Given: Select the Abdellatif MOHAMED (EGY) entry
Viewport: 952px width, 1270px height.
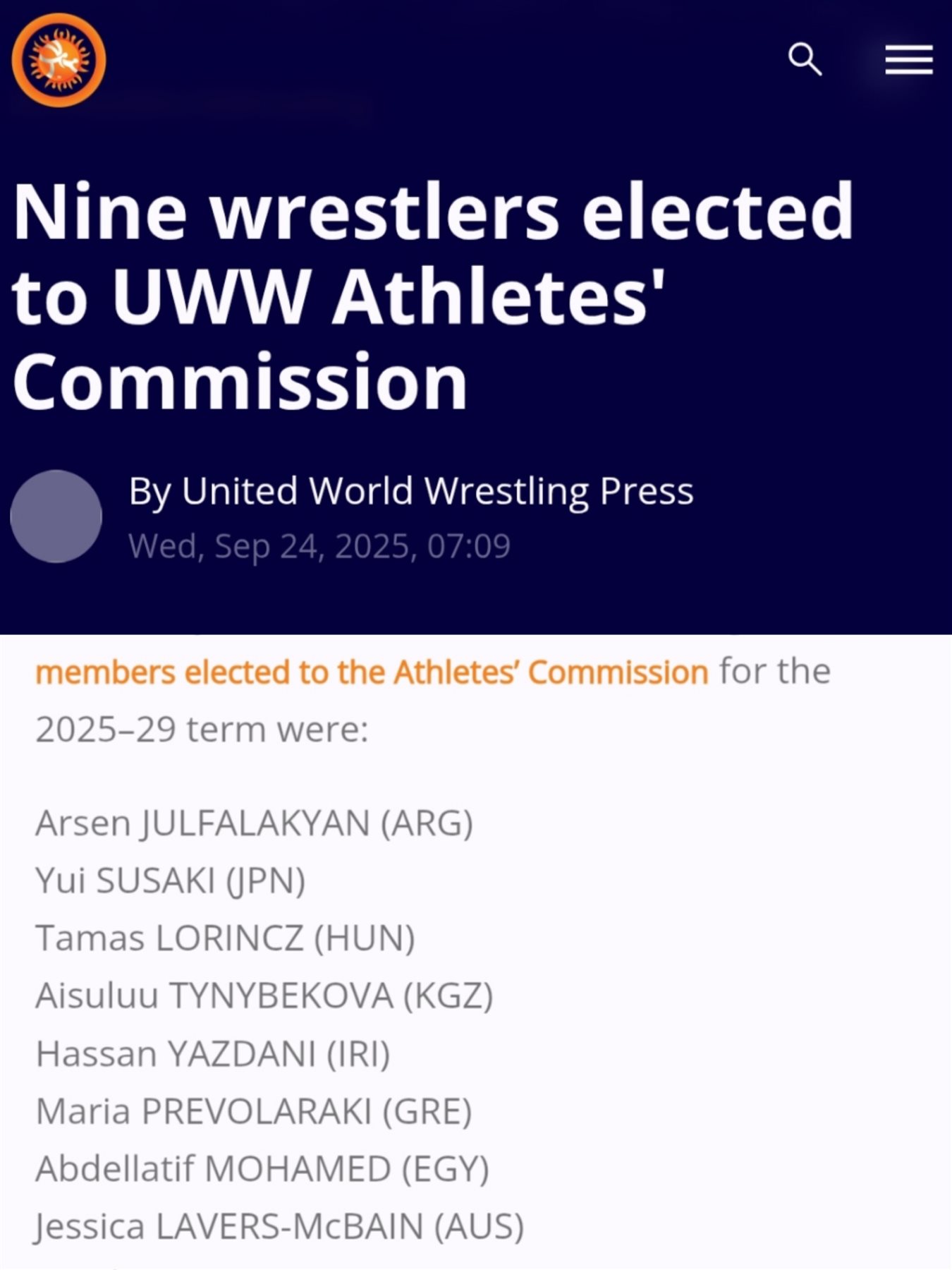Looking at the screenshot, I should point(262,1169).
